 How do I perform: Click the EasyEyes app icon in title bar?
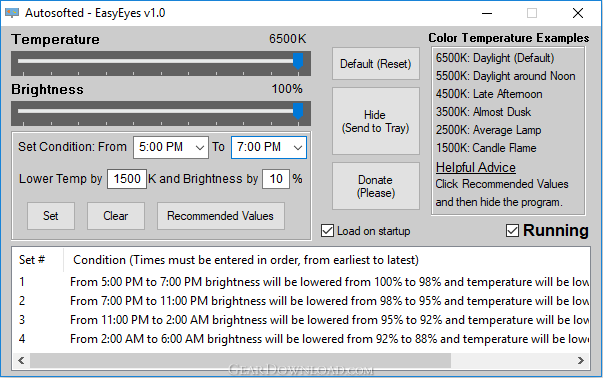tap(12, 13)
